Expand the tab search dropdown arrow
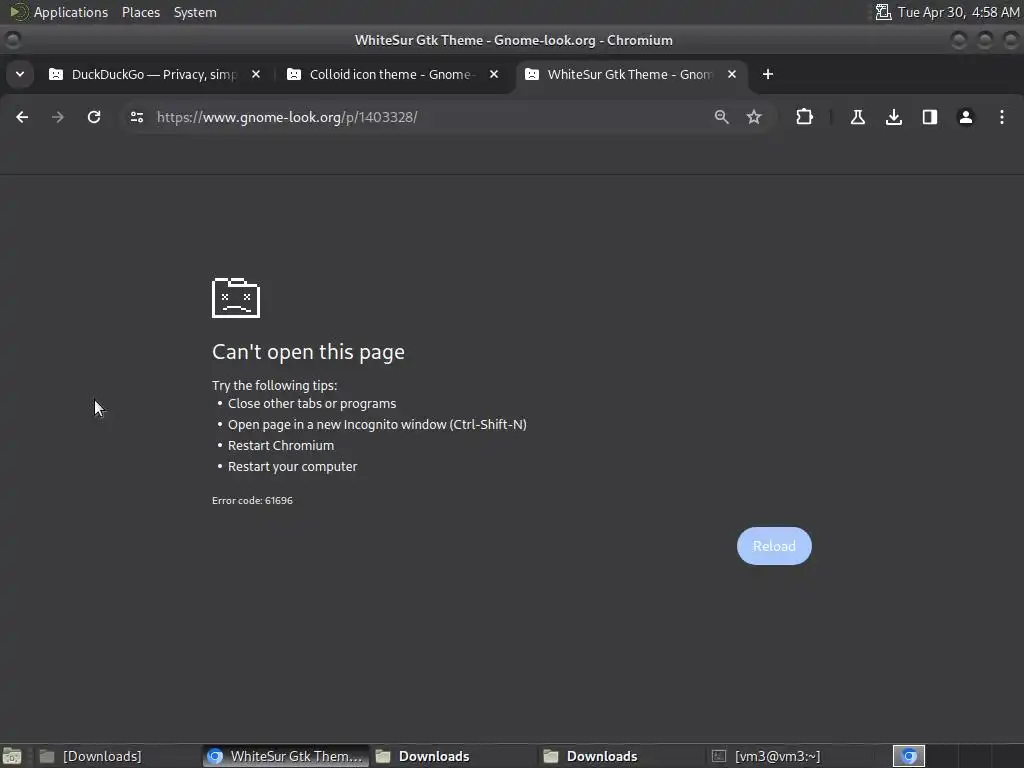 pos(20,74)
